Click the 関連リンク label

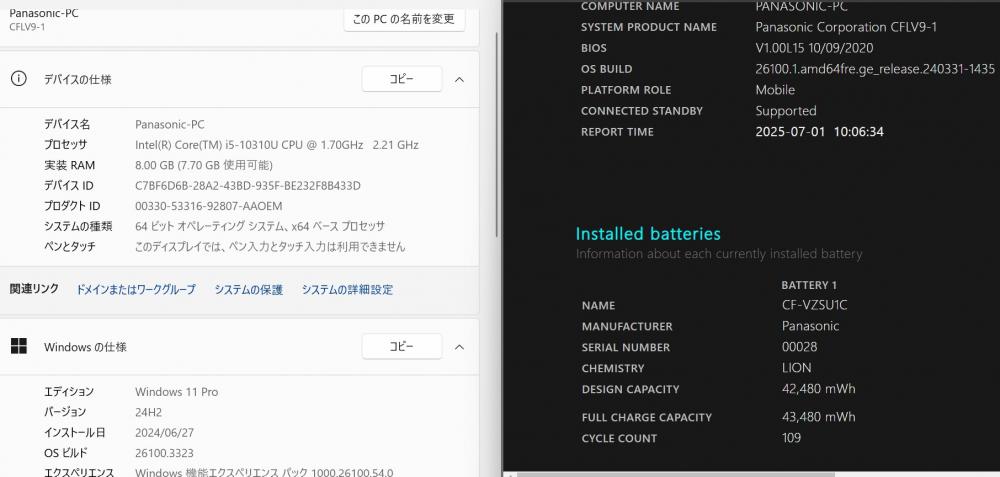[x=34, y=289]
